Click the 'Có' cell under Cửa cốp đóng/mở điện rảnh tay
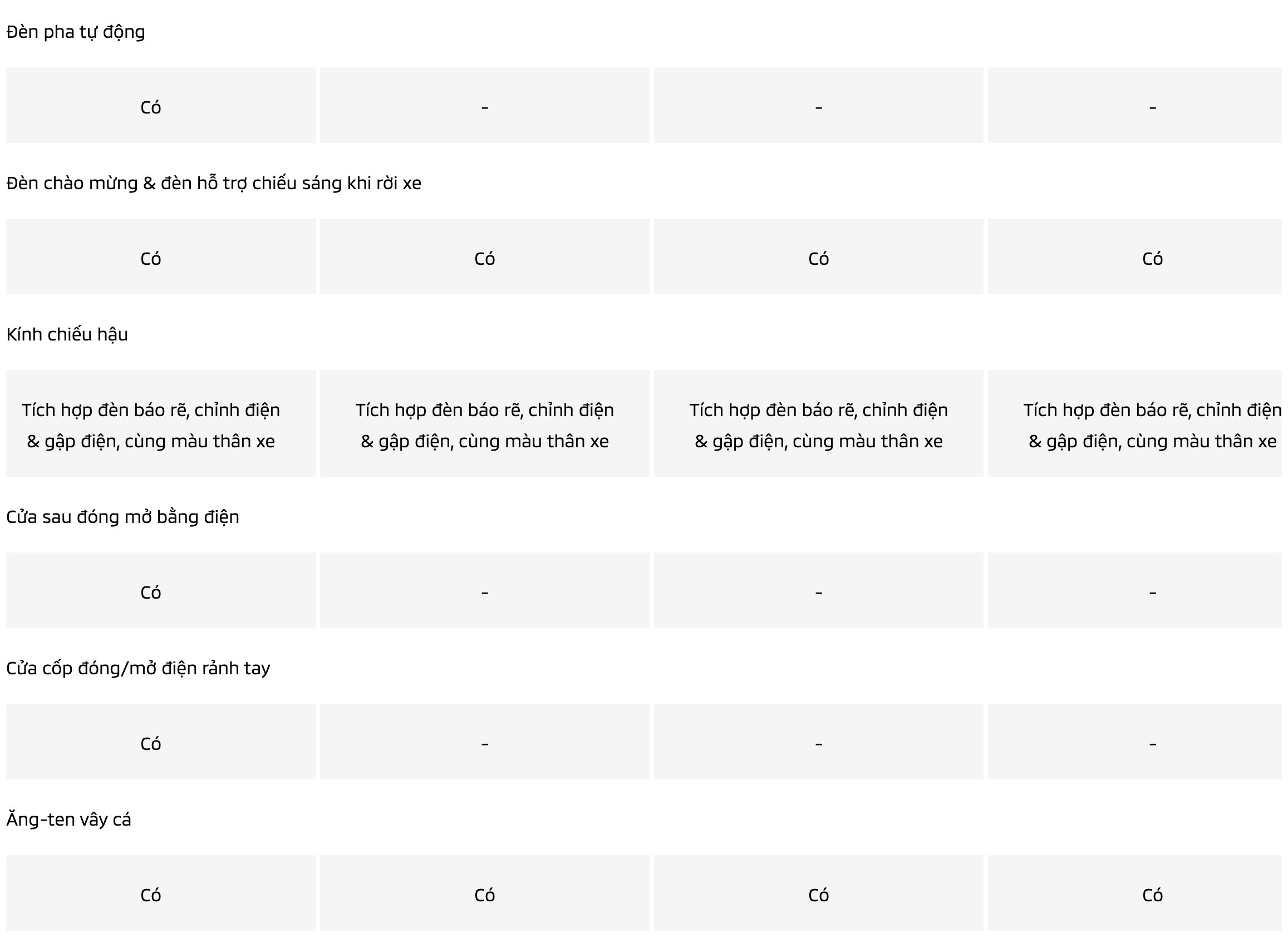The width and height of the screenshot is (1288, 938). (x=150, y=744)
